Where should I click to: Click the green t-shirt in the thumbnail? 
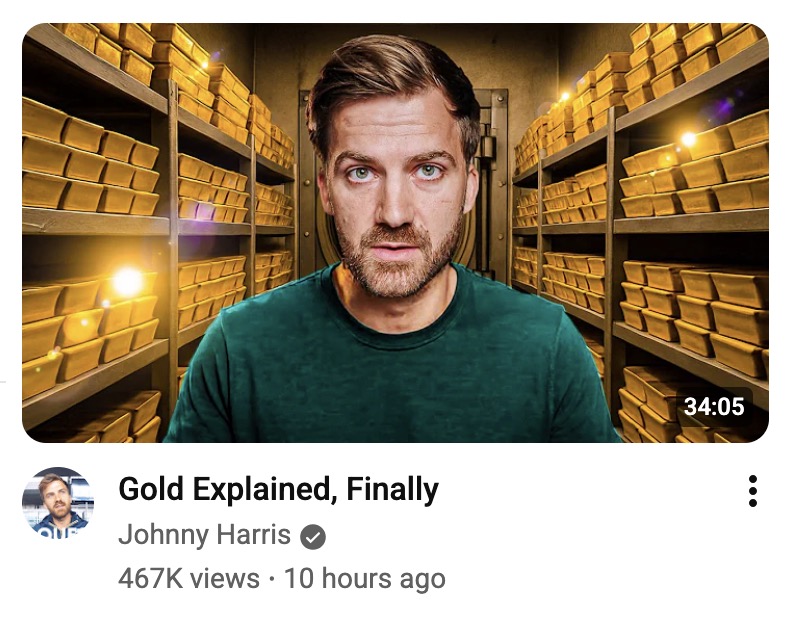click(391, 366)
